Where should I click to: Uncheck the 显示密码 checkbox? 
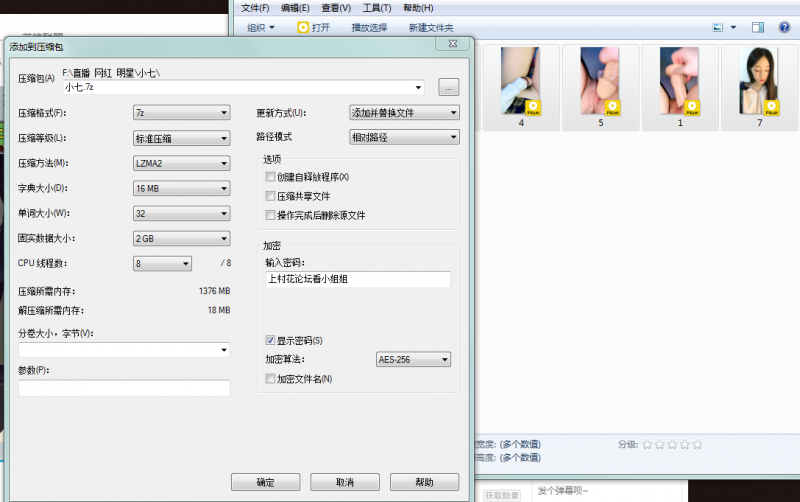pos(270,341)
